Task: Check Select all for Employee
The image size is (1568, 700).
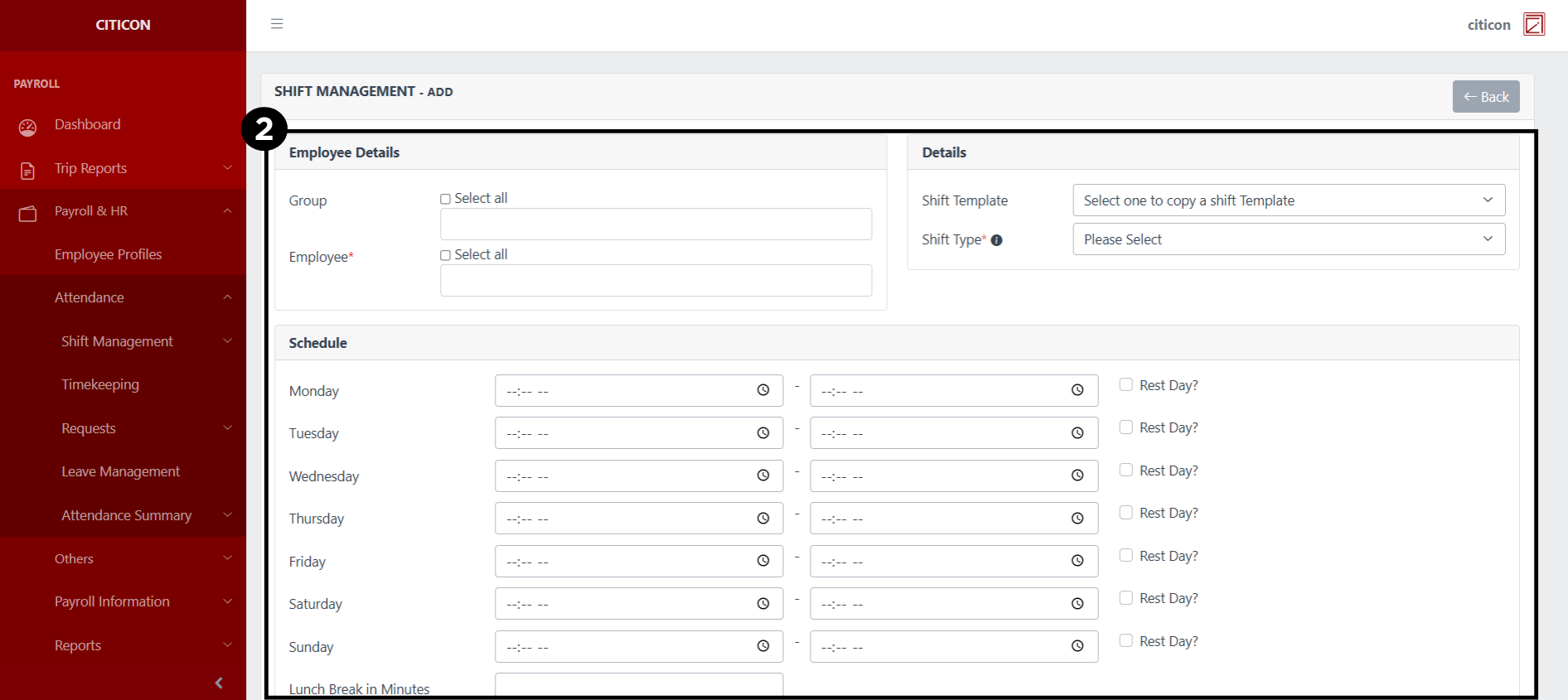Action: [446, 255]
